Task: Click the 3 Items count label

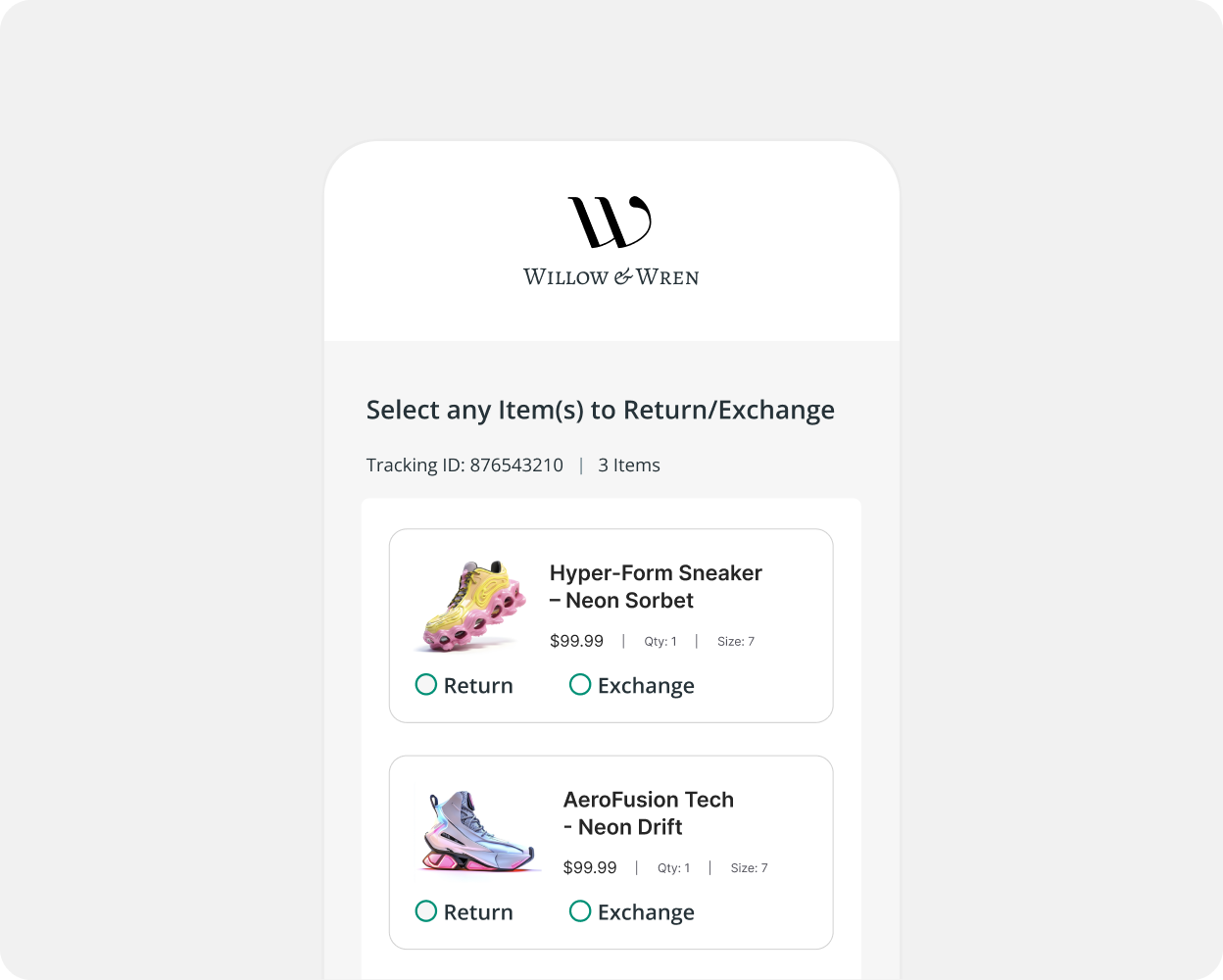Action: (x=629, y=465)
